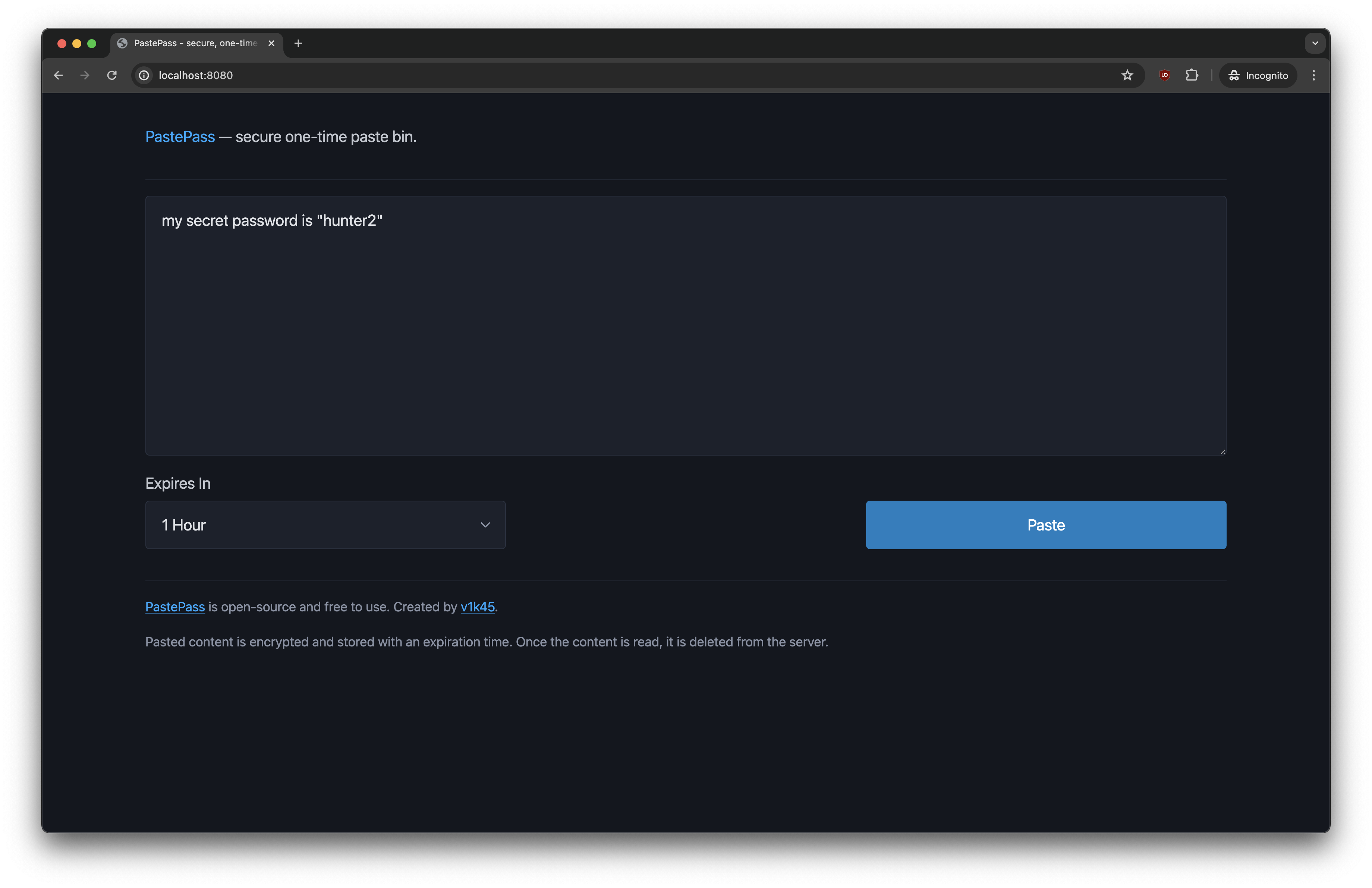Click the forward navigation arrow
Viewport: 1372px width, 888px height.
tap(85, 75)
